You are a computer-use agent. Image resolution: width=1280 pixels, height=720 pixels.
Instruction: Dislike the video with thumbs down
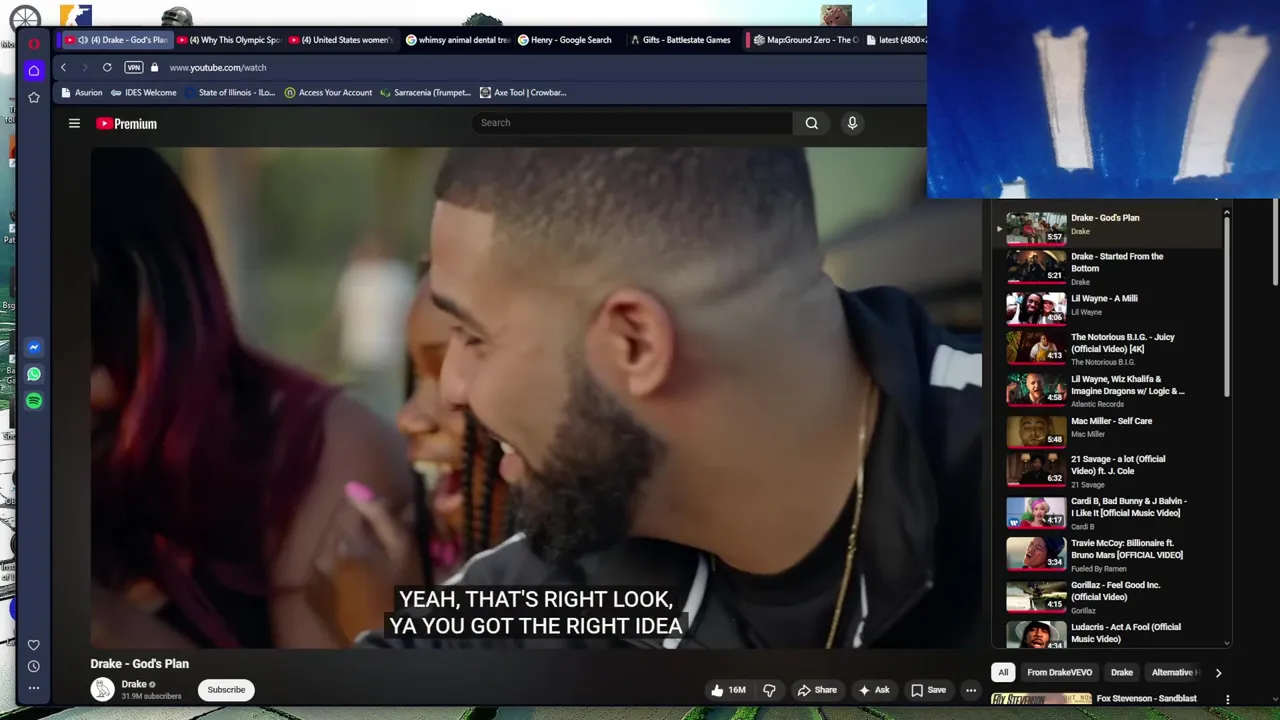click(769, 690)
